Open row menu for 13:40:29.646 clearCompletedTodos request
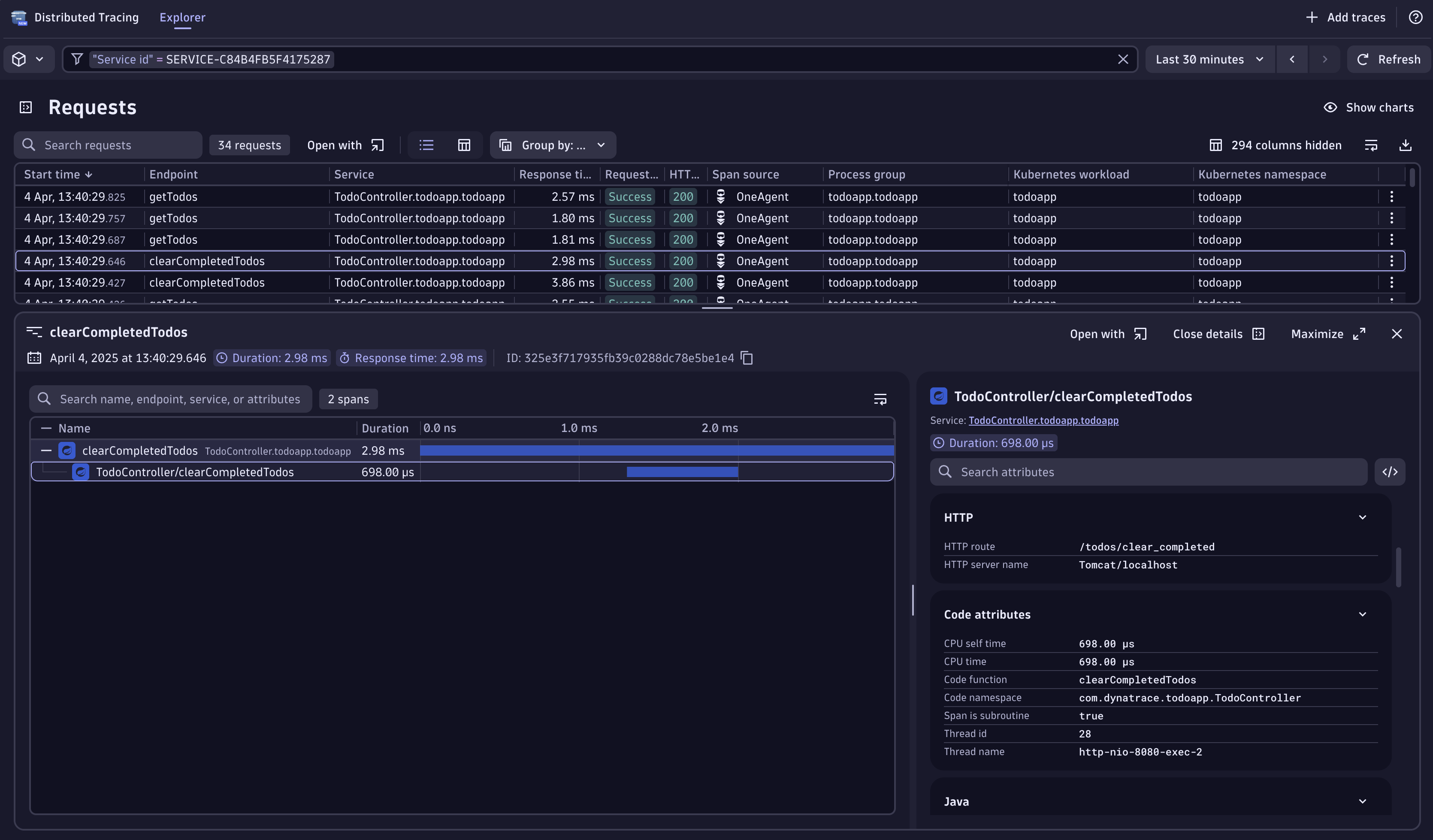The width and height of the screenshot is (1433, 840). point(1391,261)
